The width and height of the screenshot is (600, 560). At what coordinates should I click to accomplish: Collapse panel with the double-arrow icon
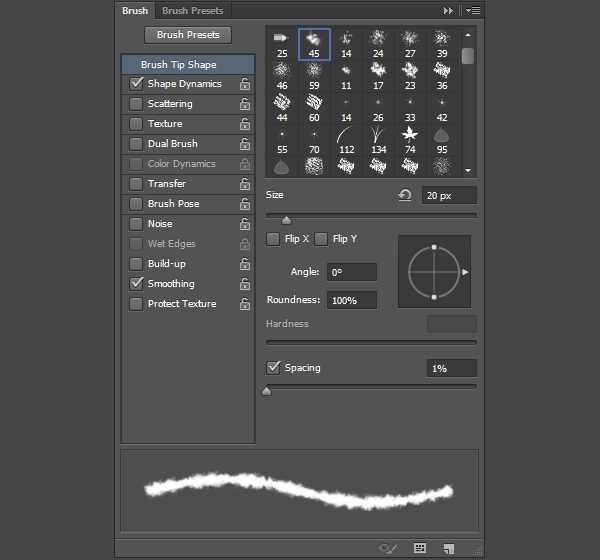point(448,10)
